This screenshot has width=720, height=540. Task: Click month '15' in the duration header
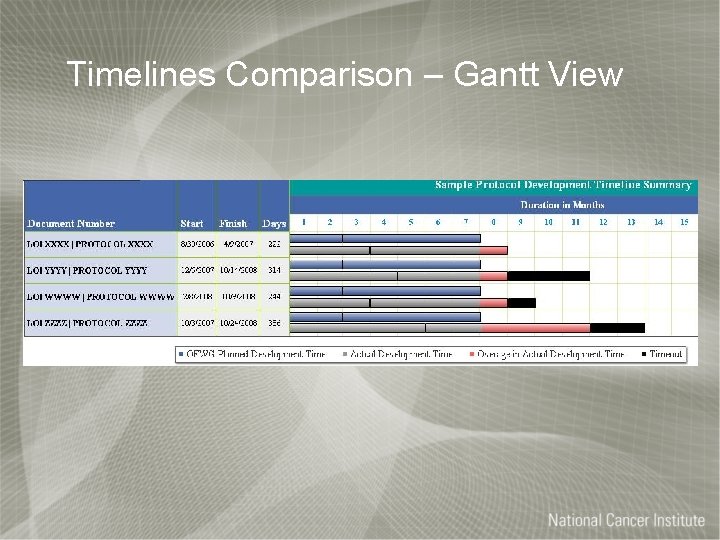click(684, 222)
